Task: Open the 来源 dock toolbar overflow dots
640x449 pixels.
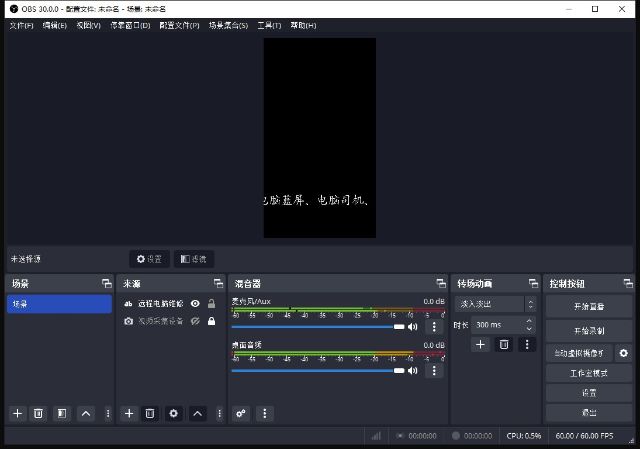Action: point(220,413)
